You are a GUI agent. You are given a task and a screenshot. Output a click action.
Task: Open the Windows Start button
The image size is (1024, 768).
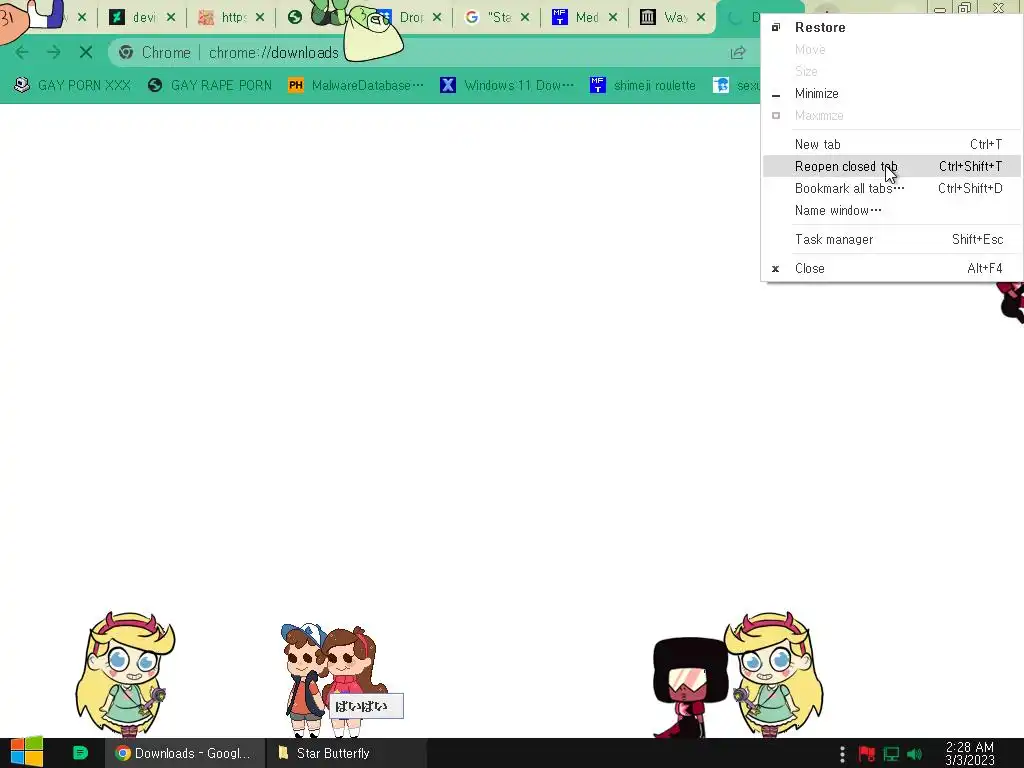point(26,753)
